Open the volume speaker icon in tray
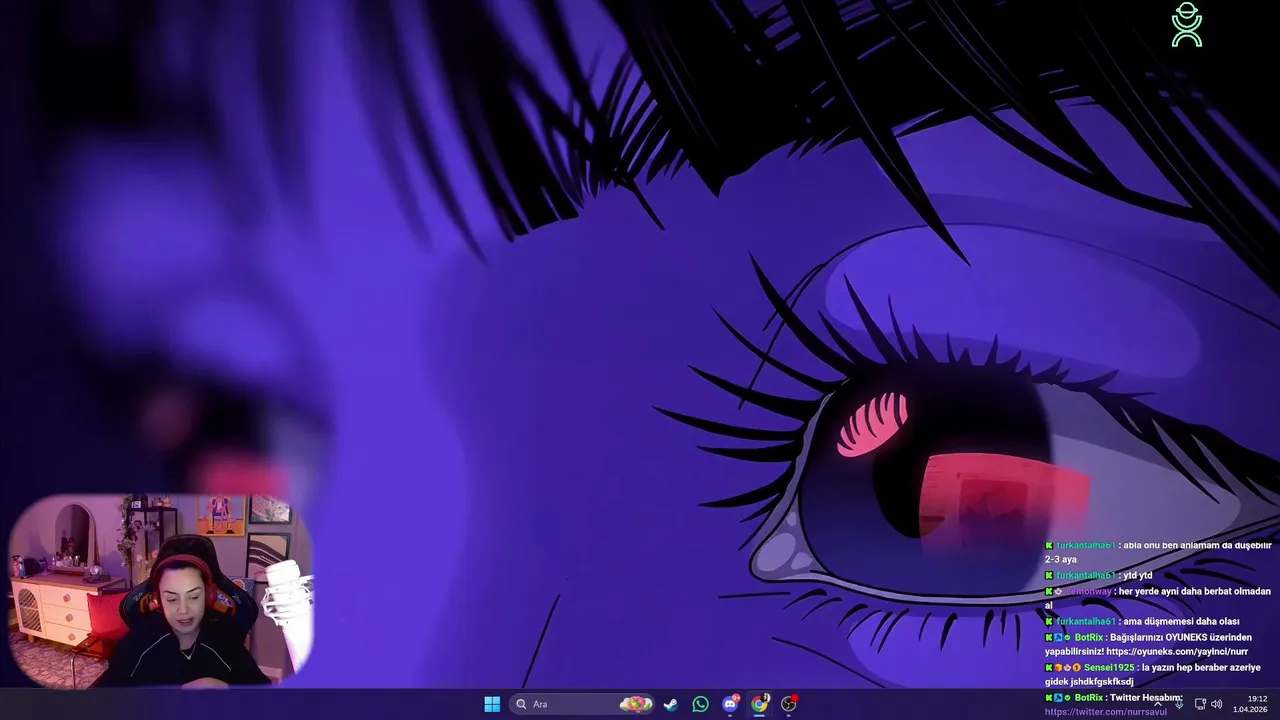The height and width of the screenshot is (720, 1280). point(1216,704)
